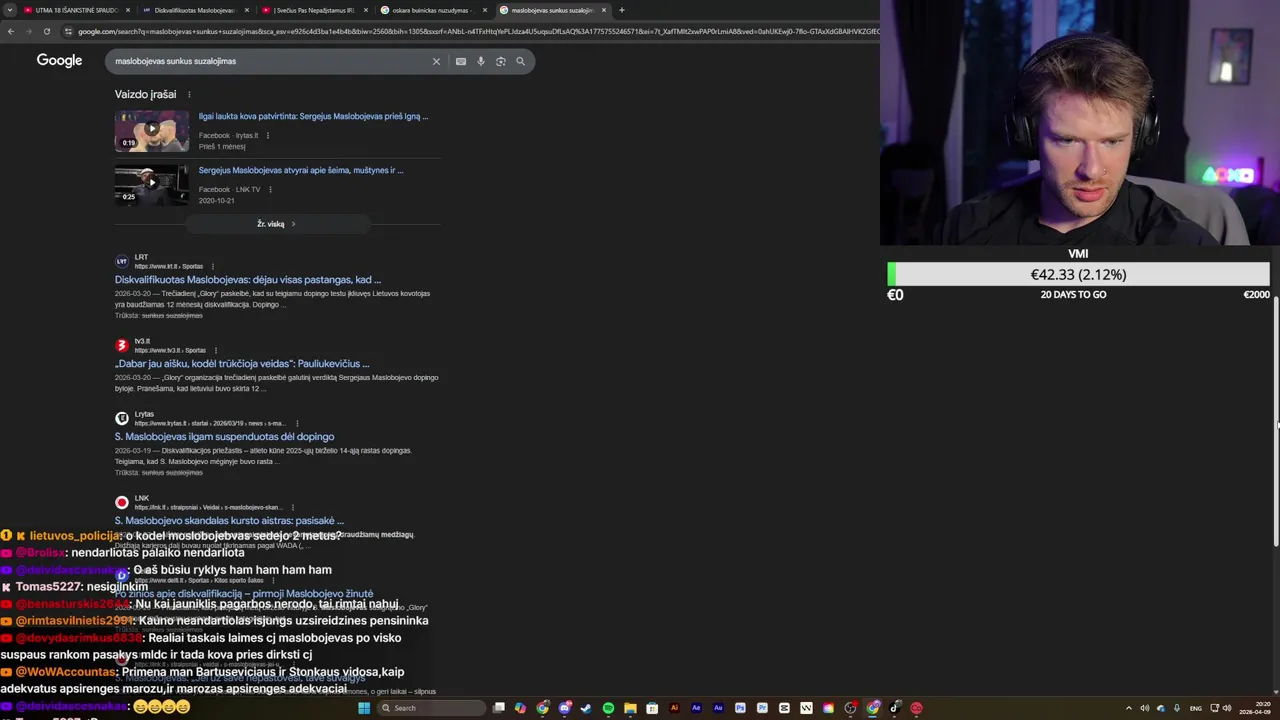Open three-dot menu for LRT result
1280x720 pixels.
point(213,266)
